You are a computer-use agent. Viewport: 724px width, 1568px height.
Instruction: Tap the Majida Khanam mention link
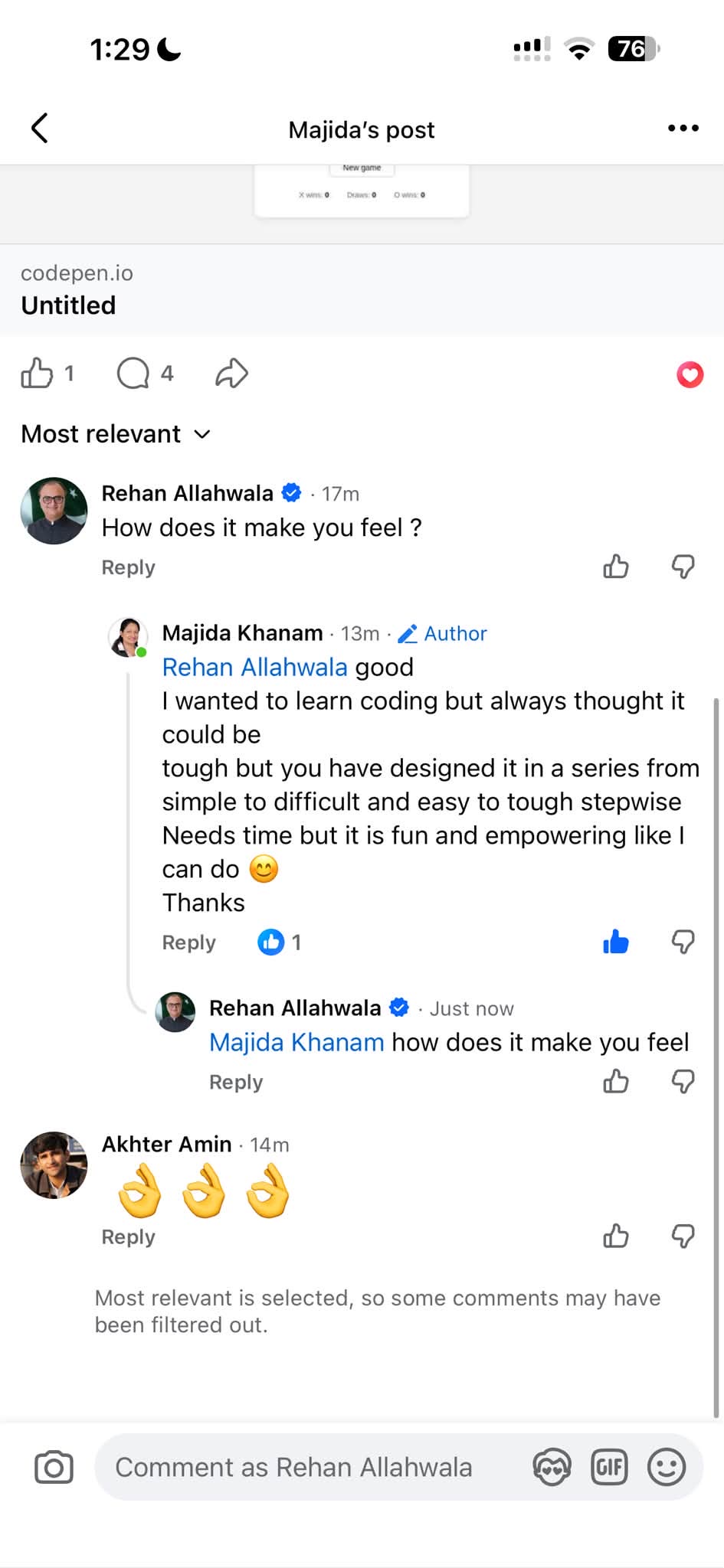[x=296, y=1042]
